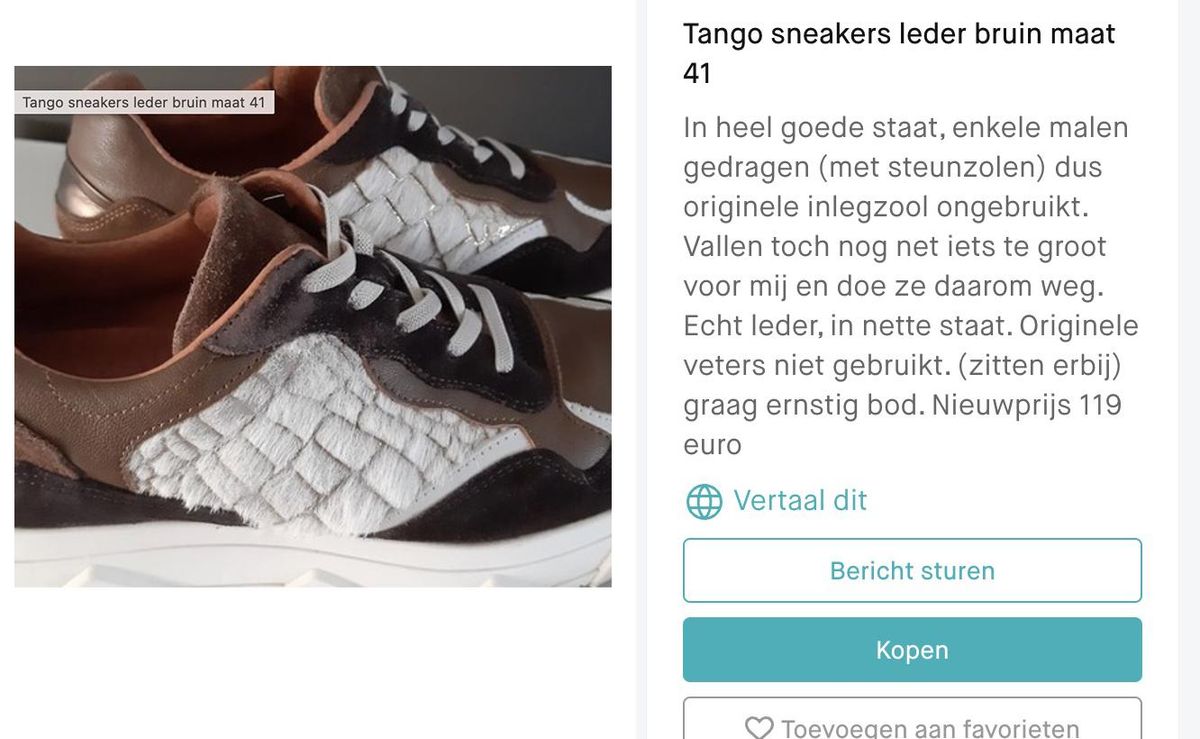Click the heart icon for favorites
Screen dimensions: 1200x739
point(759,729)
